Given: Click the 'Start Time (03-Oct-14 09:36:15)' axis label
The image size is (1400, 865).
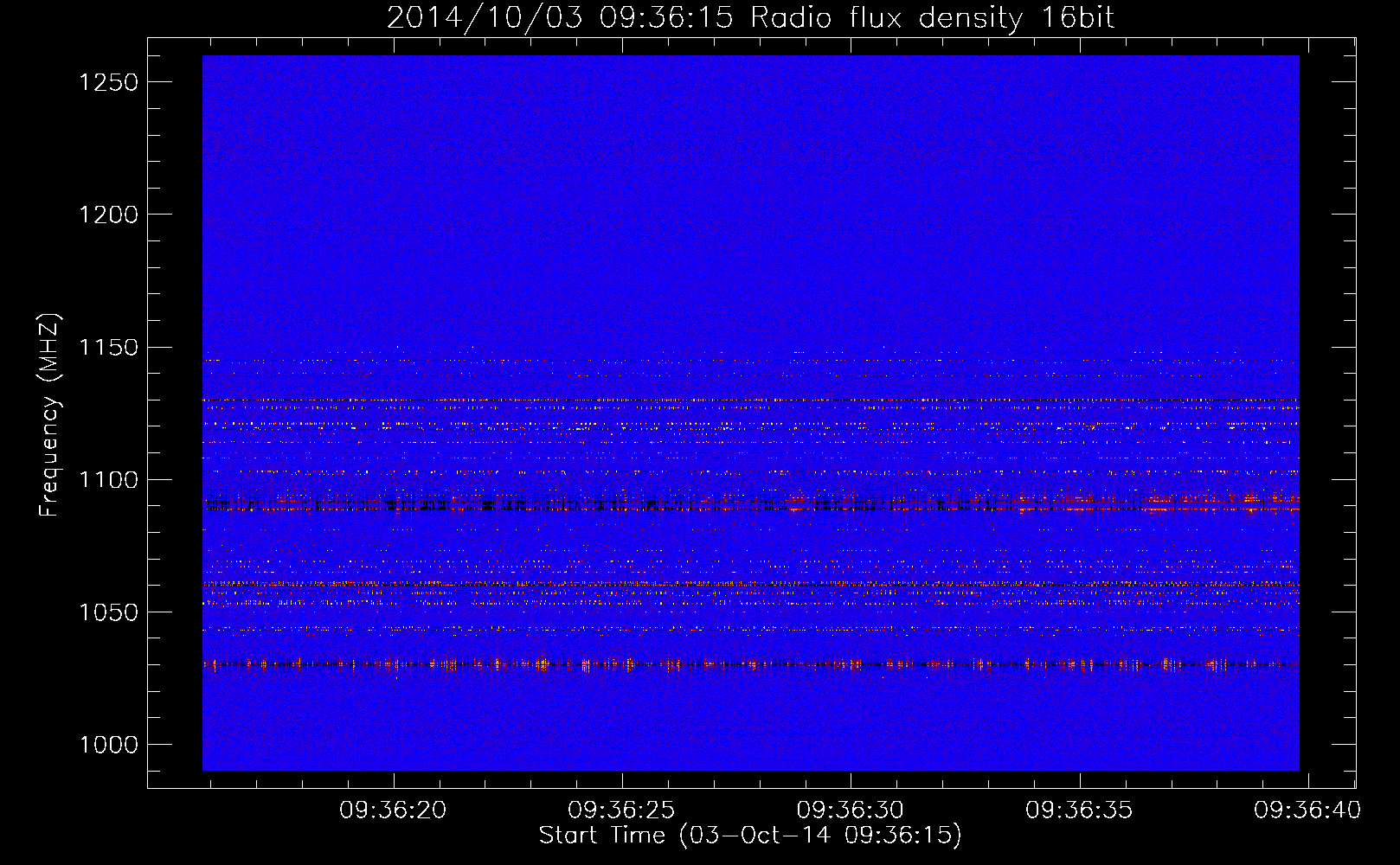Looking at the screenshot, I should pos(750,836).
